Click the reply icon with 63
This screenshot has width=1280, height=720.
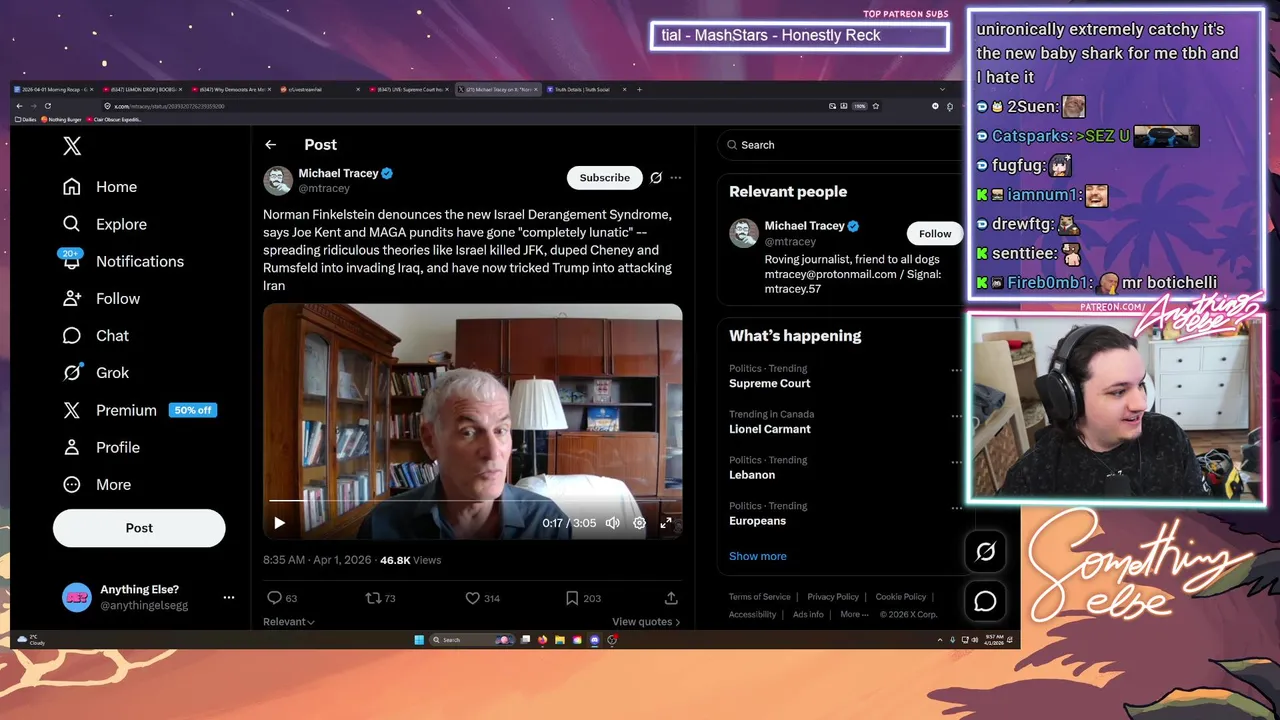274,598
